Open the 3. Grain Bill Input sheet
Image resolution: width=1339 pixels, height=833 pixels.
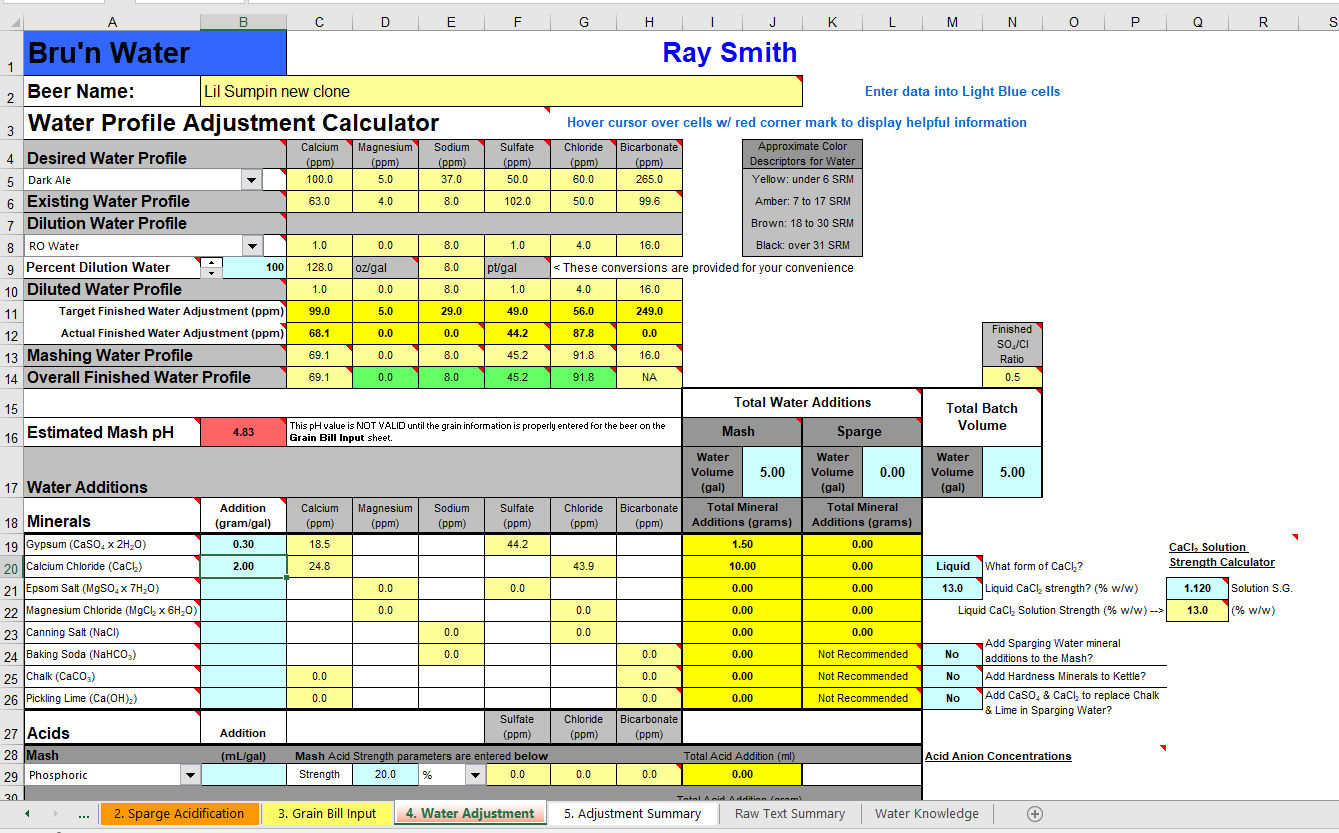[327, 814]
